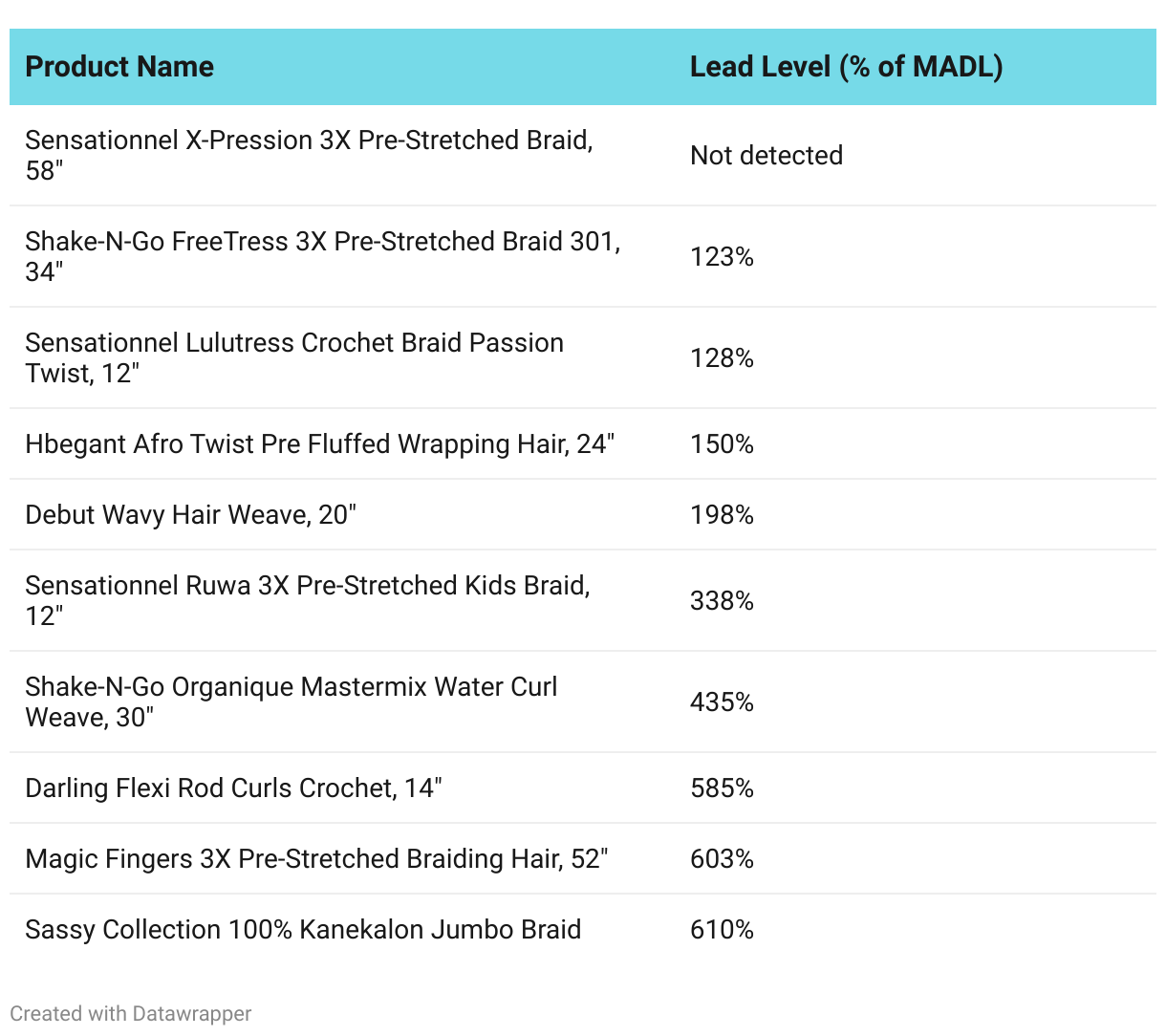
Task: Select the Darling Flexi Rod Curls Crochet name
Action: [x=233, y=788]
